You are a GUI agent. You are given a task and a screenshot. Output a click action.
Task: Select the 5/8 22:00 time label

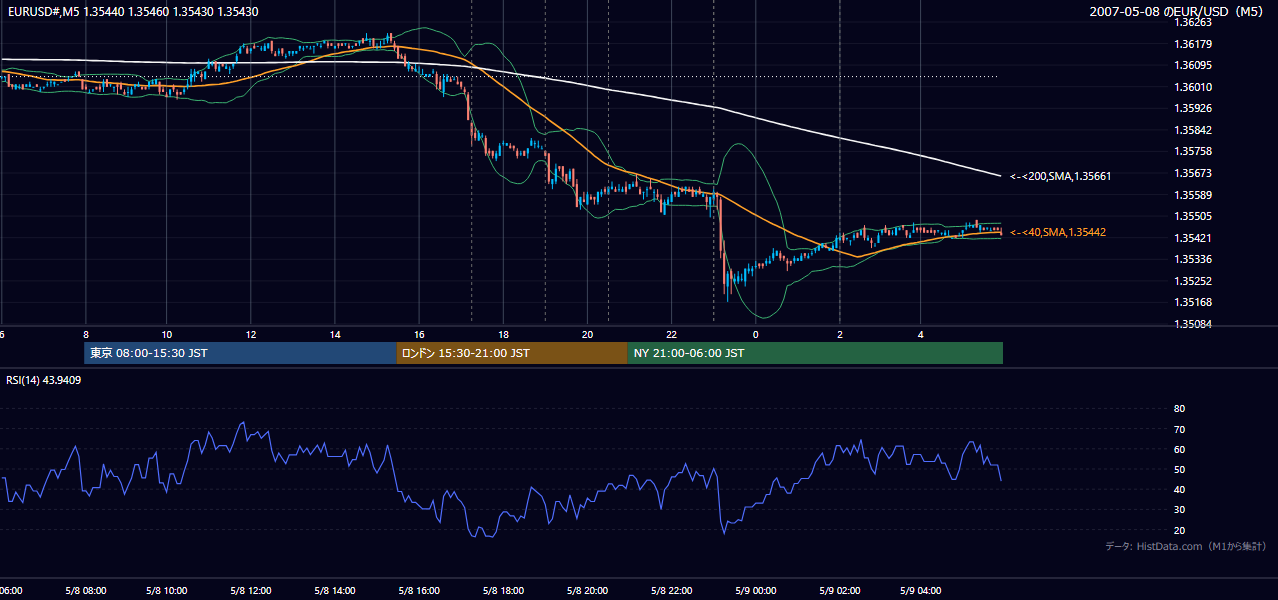tap(671, 591)
